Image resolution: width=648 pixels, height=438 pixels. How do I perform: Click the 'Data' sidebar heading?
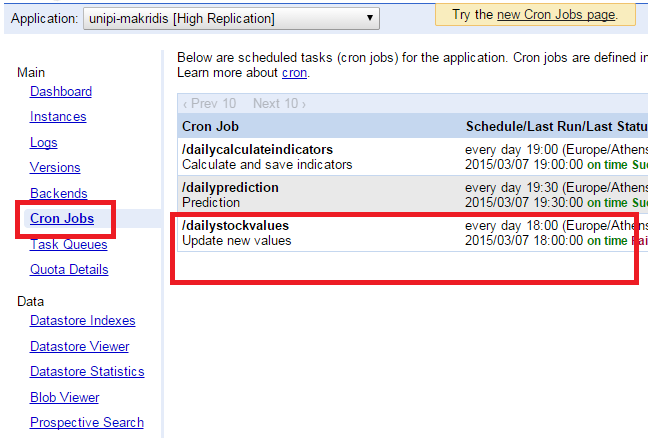pos(31,301)
